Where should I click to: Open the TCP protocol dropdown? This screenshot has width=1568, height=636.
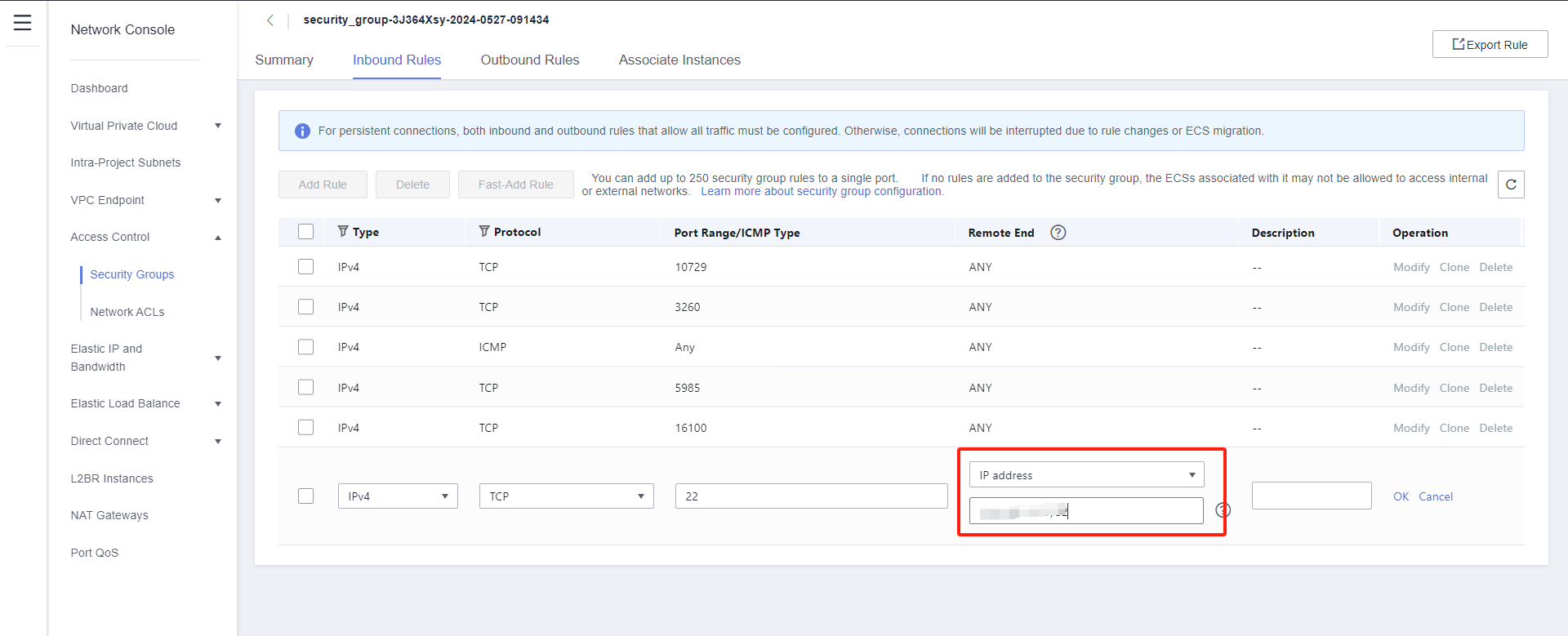click(x=566, y=496)
